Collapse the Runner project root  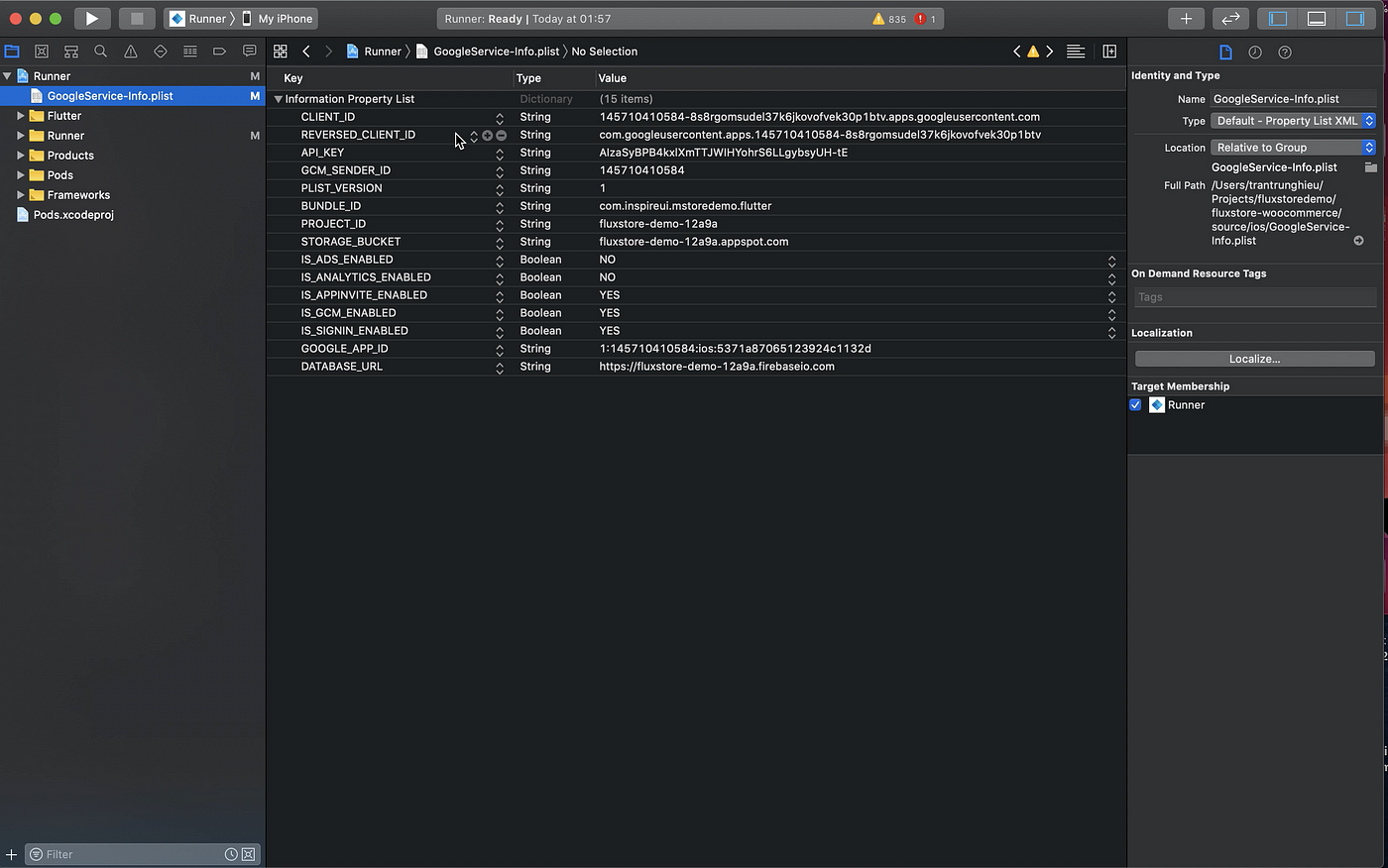[7, 75]
